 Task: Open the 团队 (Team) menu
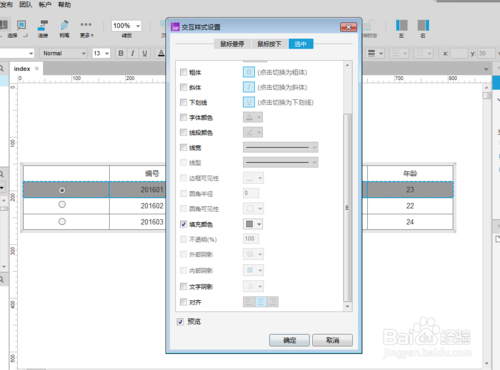coord(26,4)
